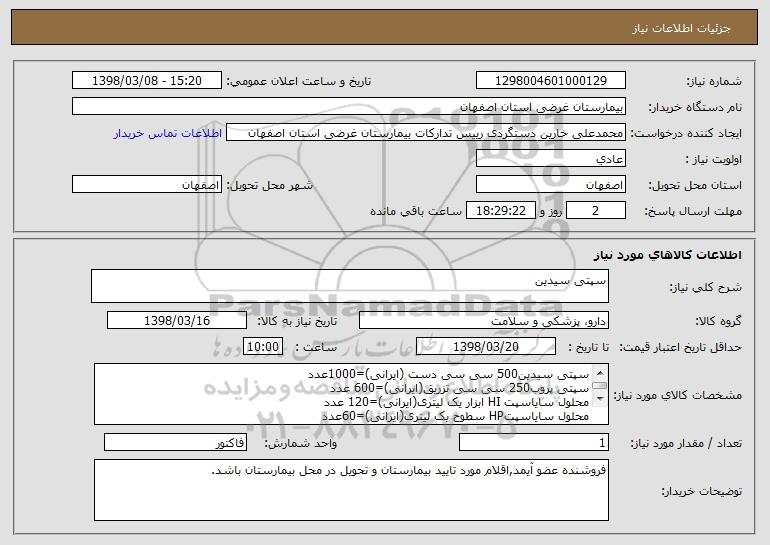
Task: Select the quantity field showing 1
Action: tap(534, 443)
